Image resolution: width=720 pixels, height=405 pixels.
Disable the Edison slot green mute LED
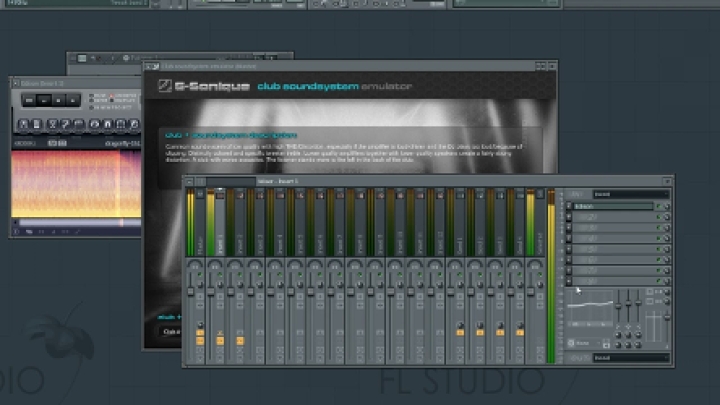pyautogui.click(x=659, y=207)
